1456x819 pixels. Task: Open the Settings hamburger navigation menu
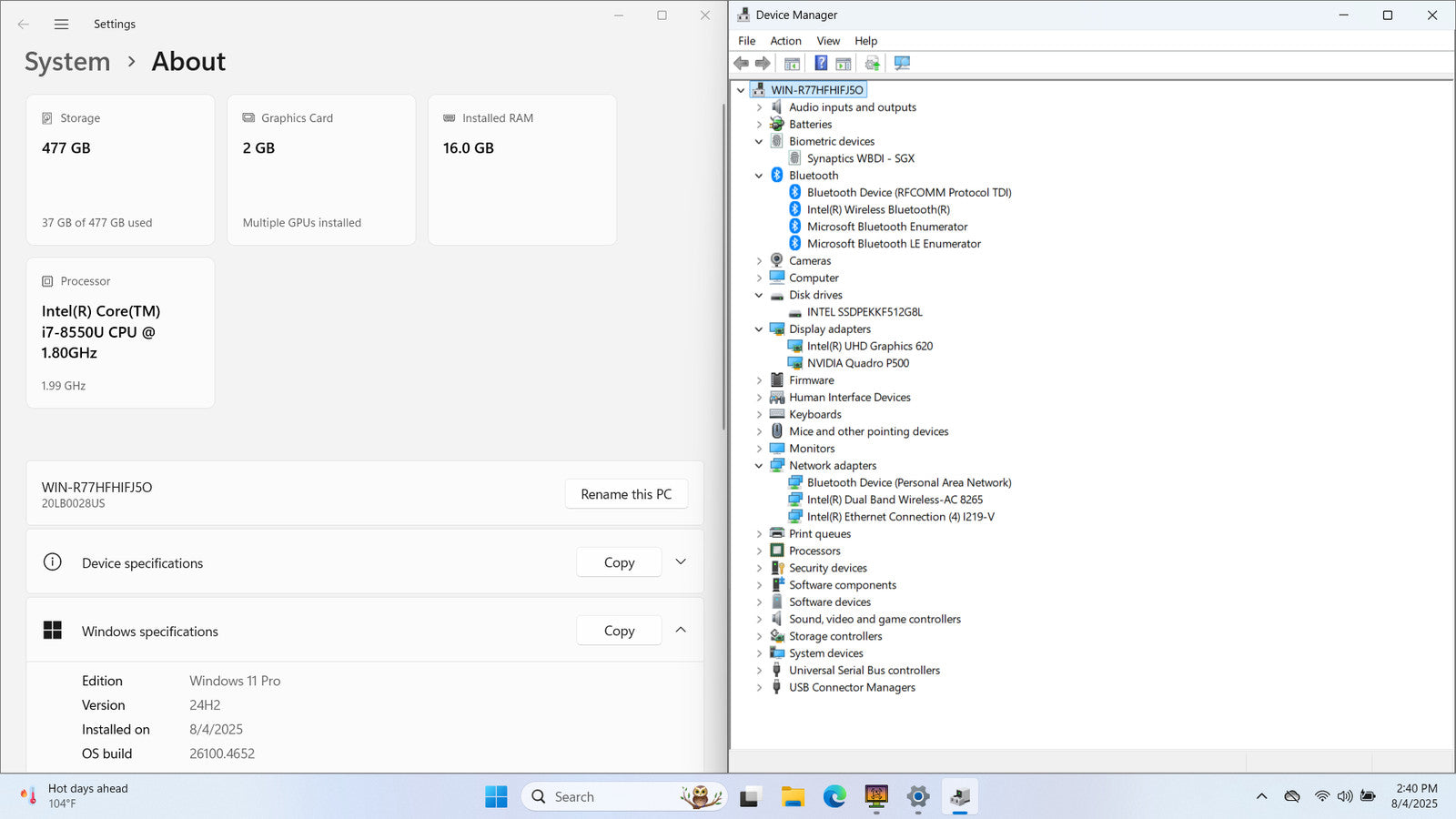pos(61,25)
